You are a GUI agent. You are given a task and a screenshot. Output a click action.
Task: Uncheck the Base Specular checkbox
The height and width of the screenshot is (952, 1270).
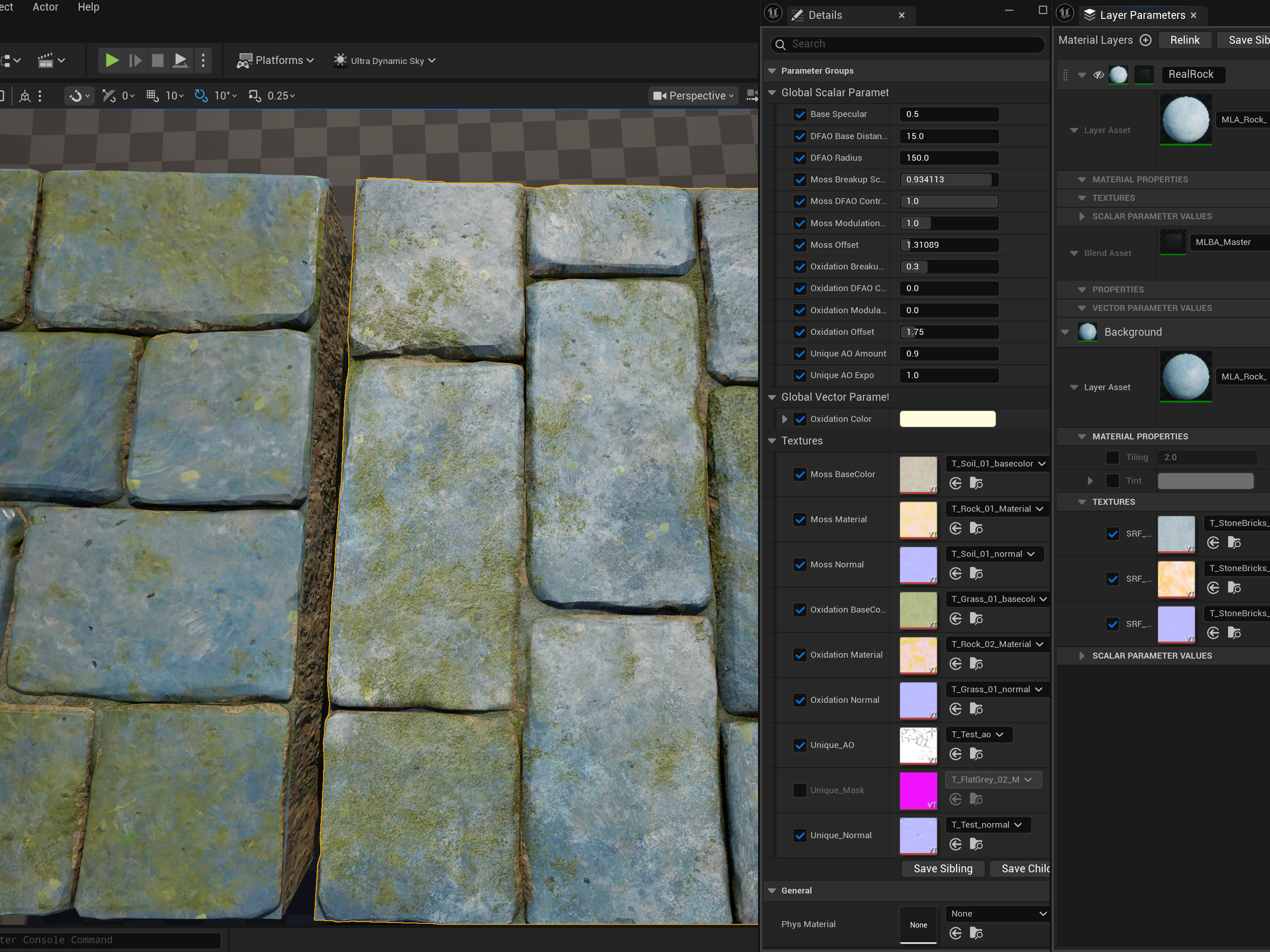pyautogui.click(x=800, y=114)
